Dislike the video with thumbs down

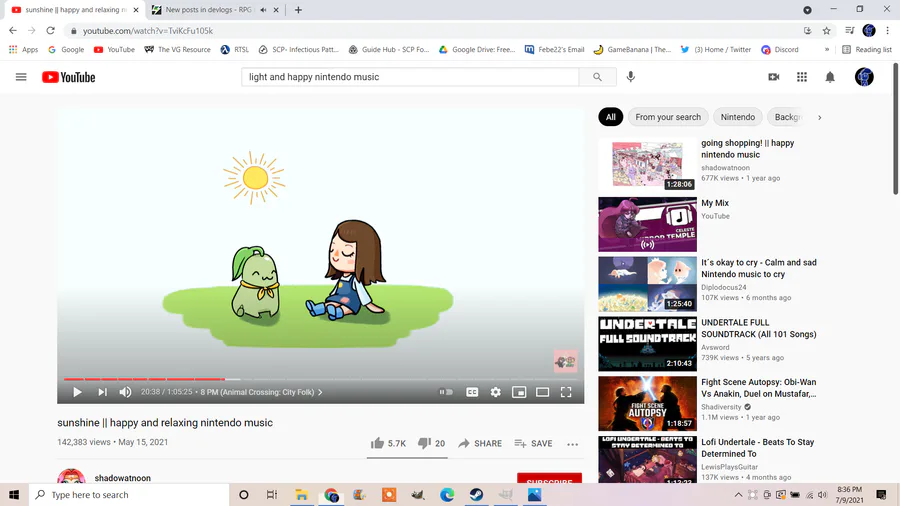point(431,443)
